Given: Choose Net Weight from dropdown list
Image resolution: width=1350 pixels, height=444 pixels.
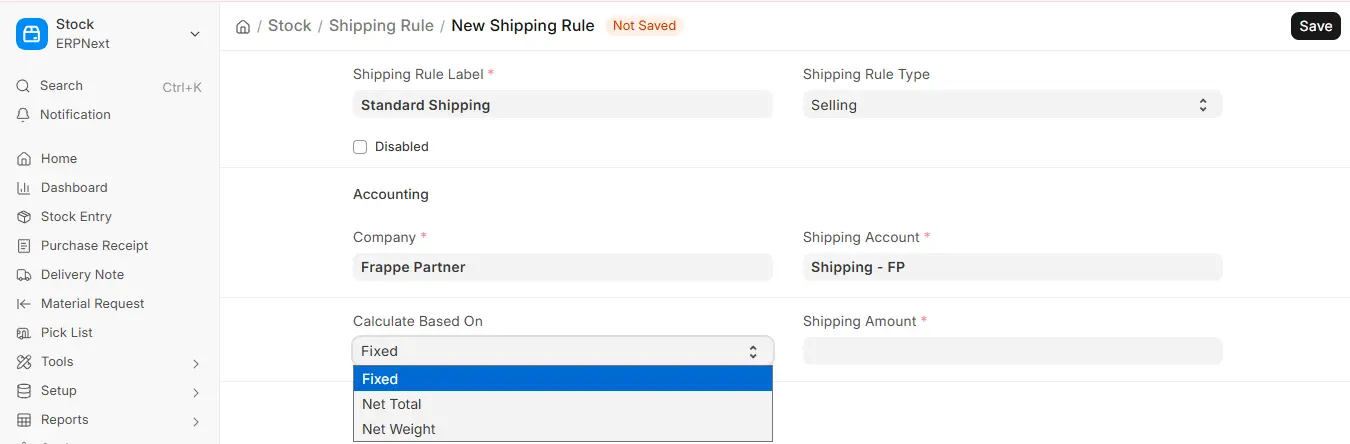Looking at the screenshot, I should pos(563,429).
